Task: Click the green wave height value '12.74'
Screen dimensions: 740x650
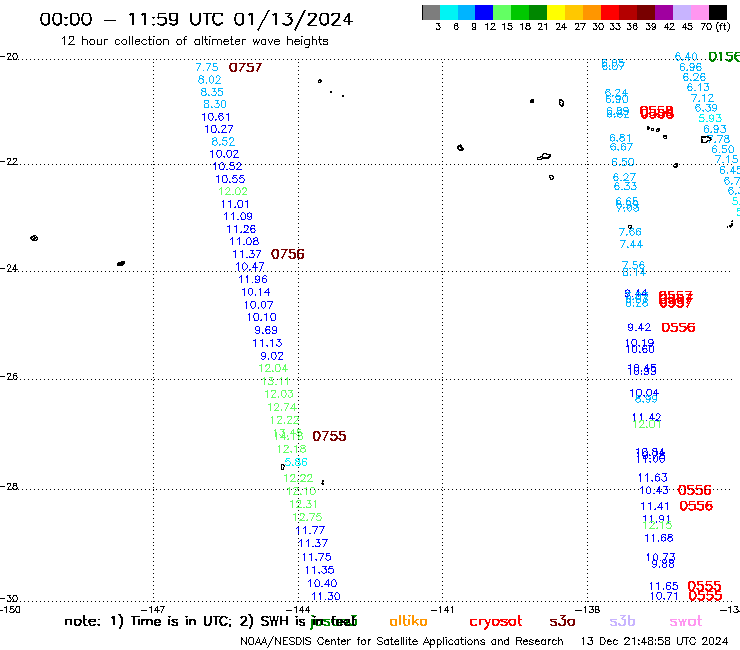Action: (282, 407)
